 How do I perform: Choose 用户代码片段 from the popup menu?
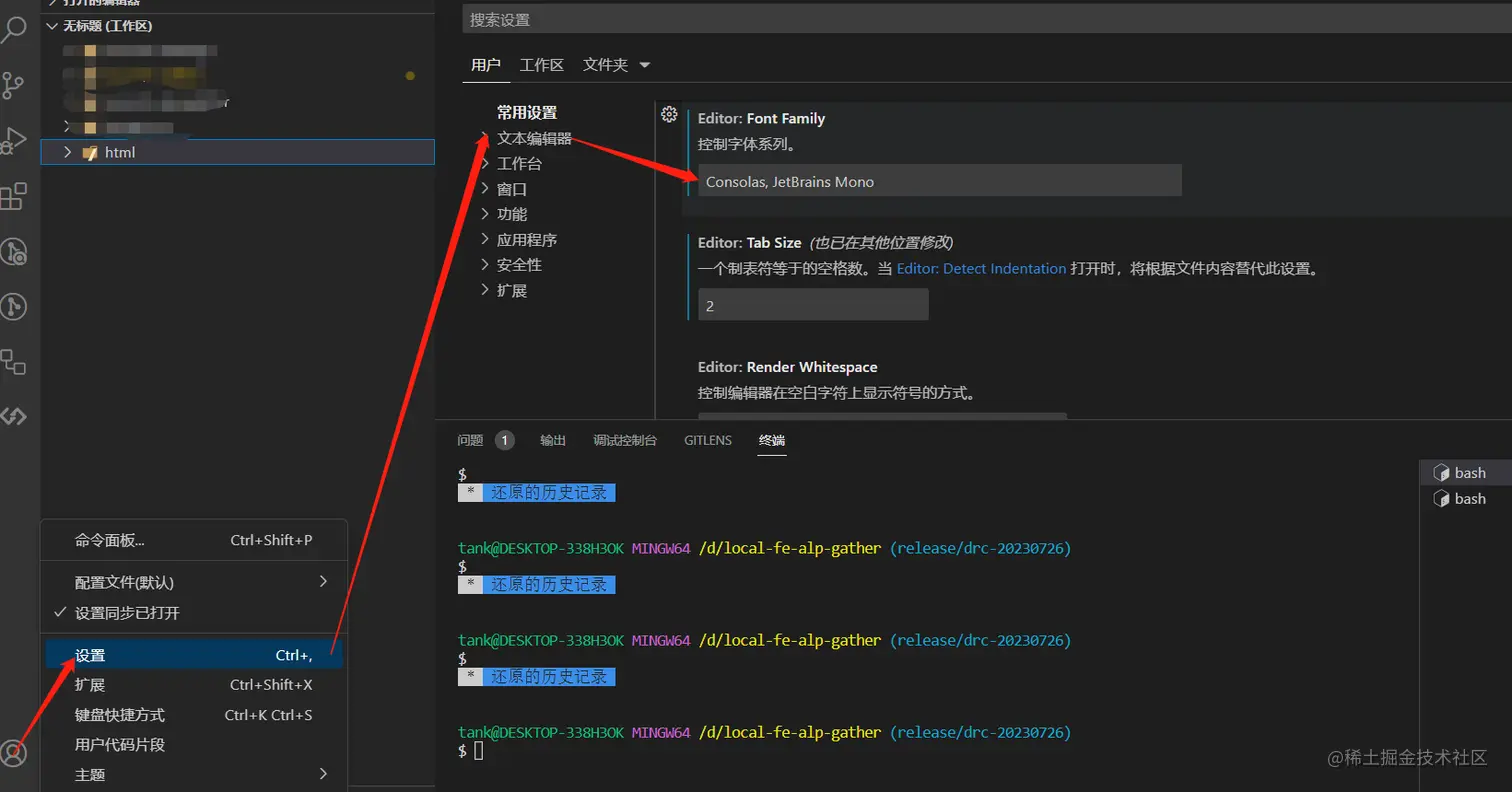coord(194,745)
